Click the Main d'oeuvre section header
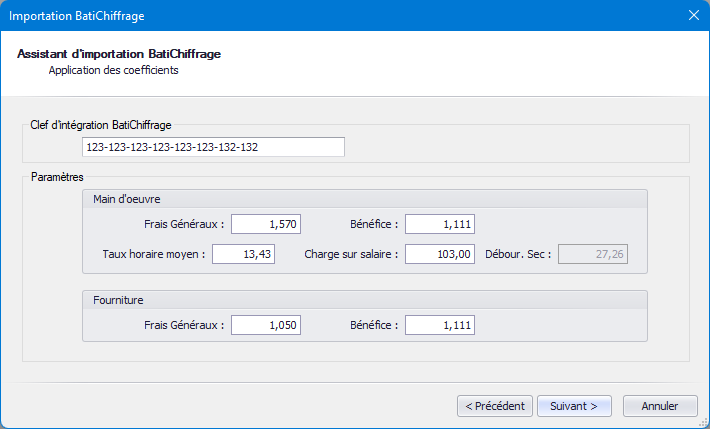The height and width of the screenshot is (429, 710). point(365,199)
